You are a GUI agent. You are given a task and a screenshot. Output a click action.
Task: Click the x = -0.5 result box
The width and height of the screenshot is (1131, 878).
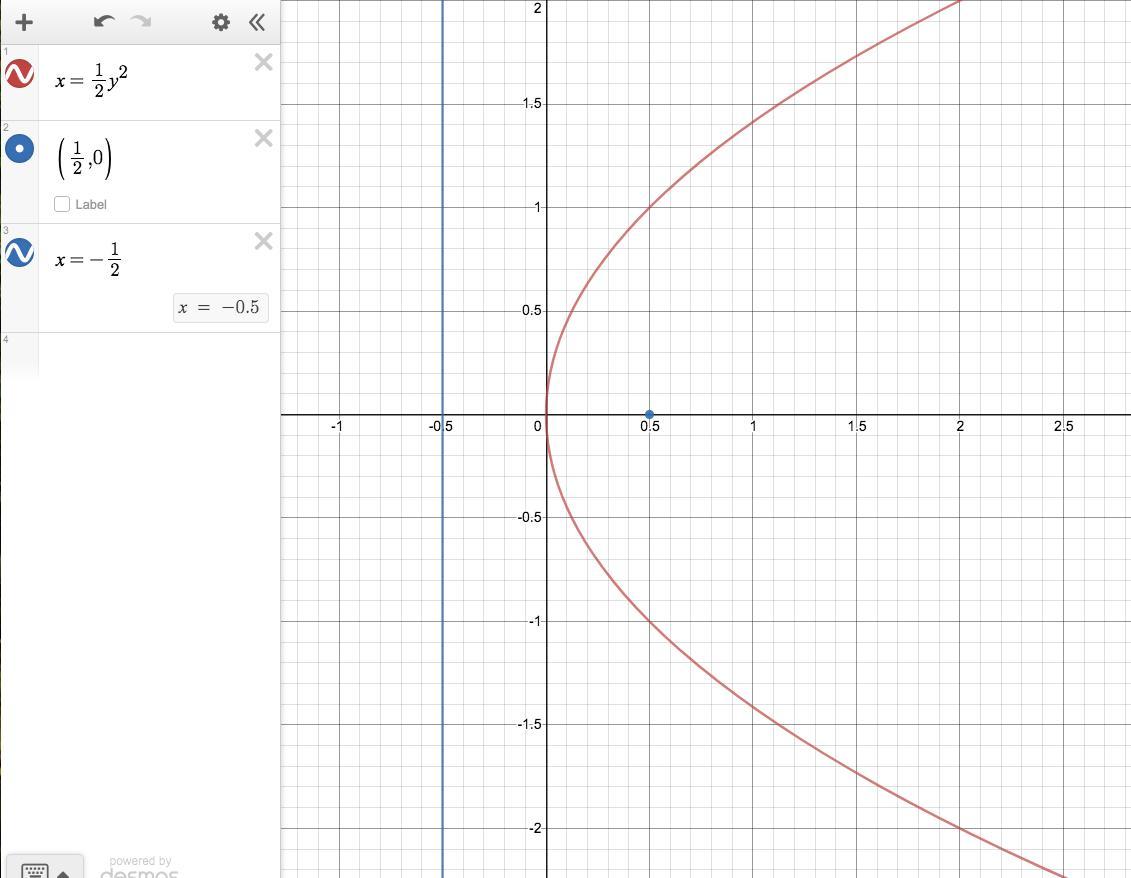point(221,307)
